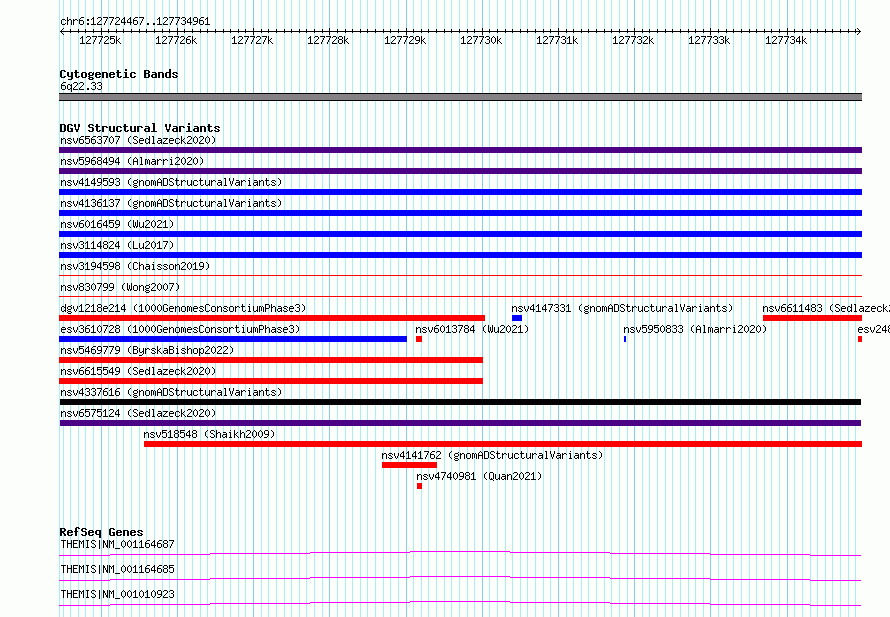Click the nsv4141762 (gnomADStructuralVariants) label
Screen dimensions: 890x617
coord(492,455)
